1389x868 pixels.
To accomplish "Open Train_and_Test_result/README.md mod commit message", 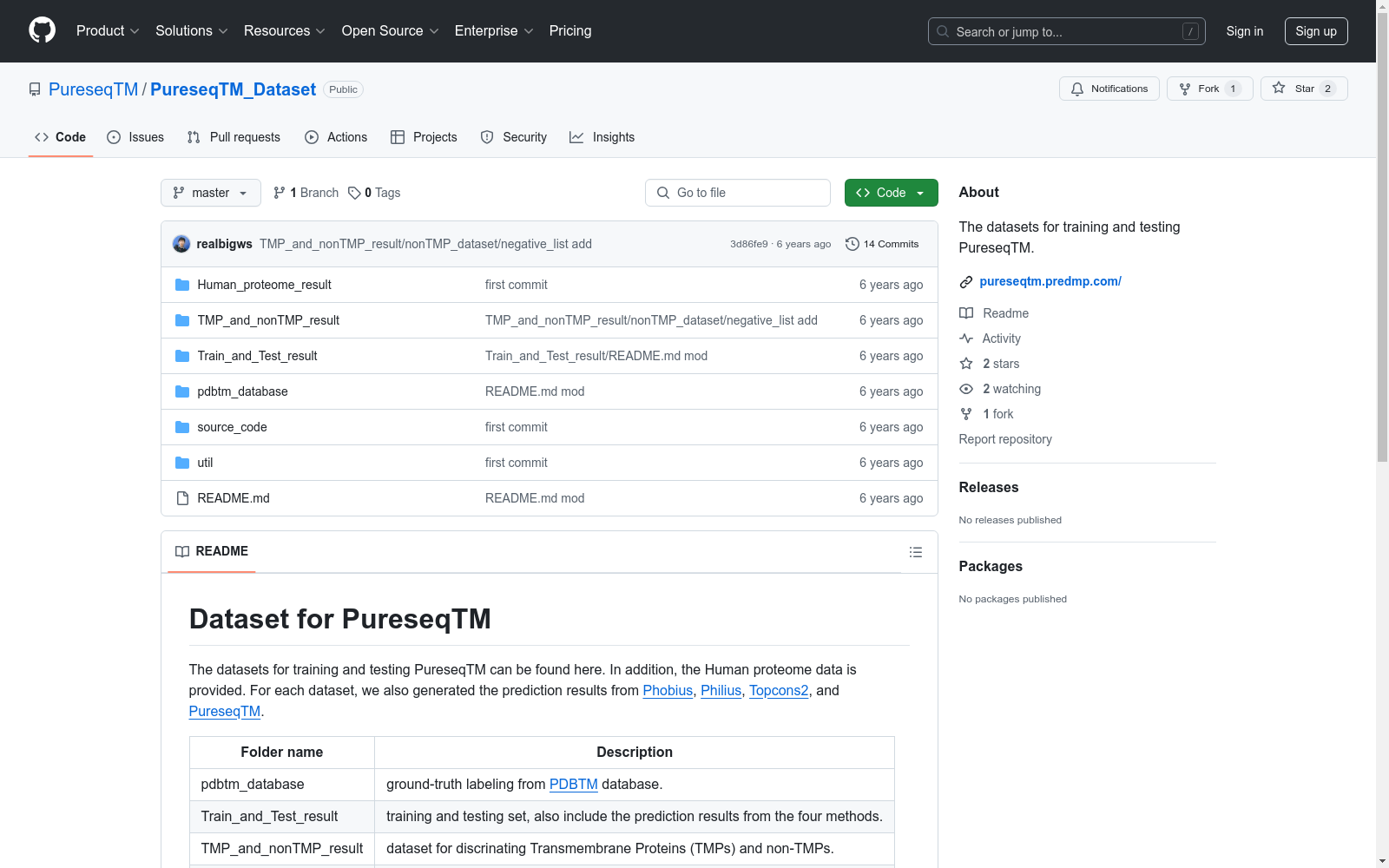I will click(596, 356).
